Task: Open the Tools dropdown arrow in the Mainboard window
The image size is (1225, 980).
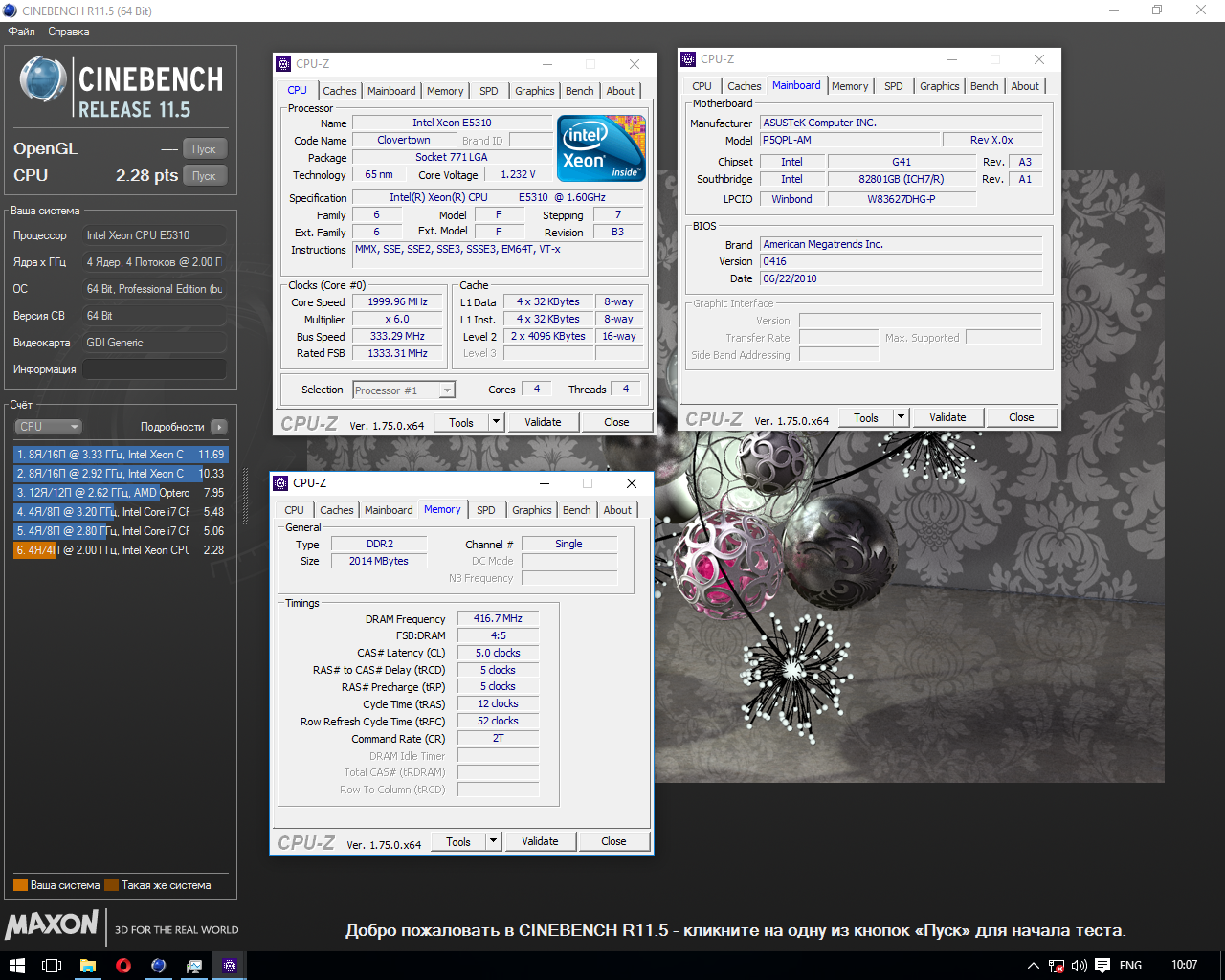Action: [x=901, y=417]
